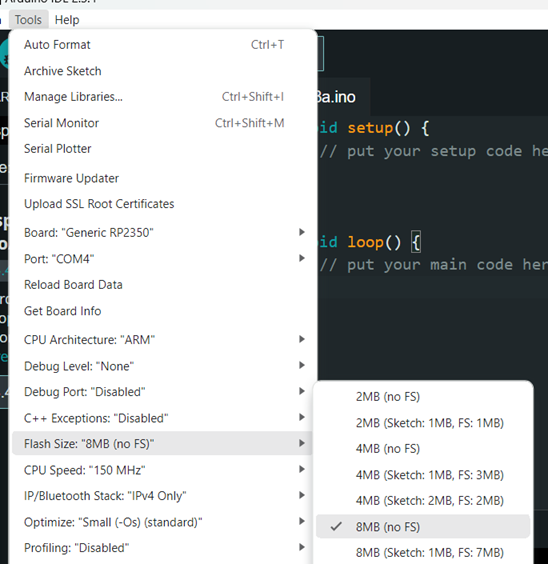Expand the Port "COM4" submenu
Image resolution: width=548 pixels, height=564 pixels.
[x=163, y=259]
